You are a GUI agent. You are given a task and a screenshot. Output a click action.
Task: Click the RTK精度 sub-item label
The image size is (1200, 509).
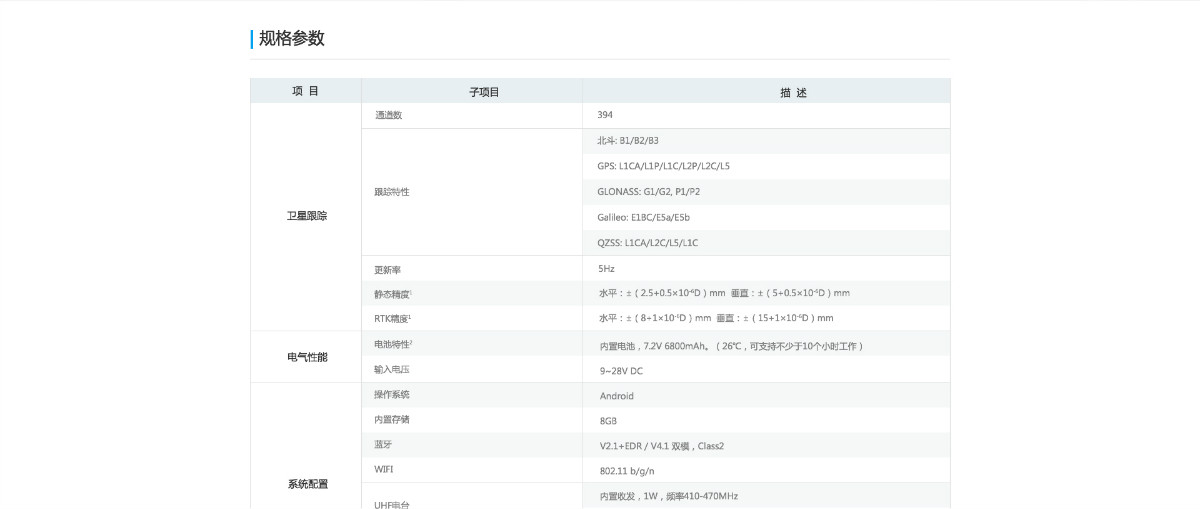(x=393, y=318)
